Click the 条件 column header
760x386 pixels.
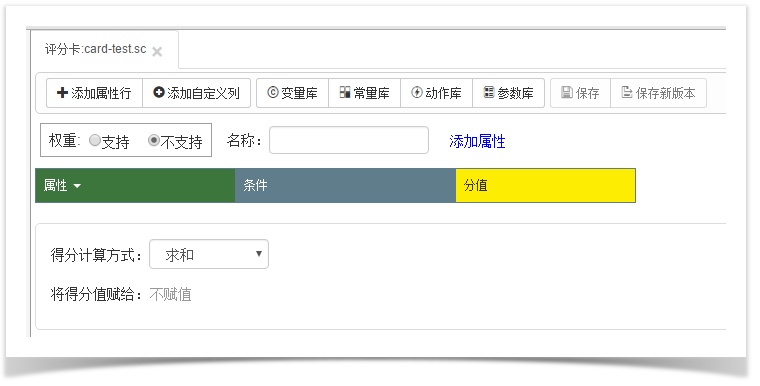(345, 185)
